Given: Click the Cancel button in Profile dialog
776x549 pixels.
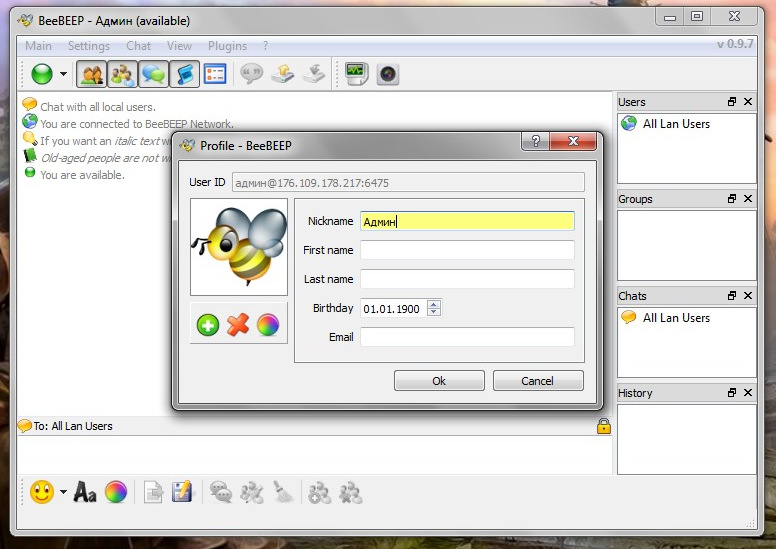Looking at the screenshot, I should pos(537,381).
